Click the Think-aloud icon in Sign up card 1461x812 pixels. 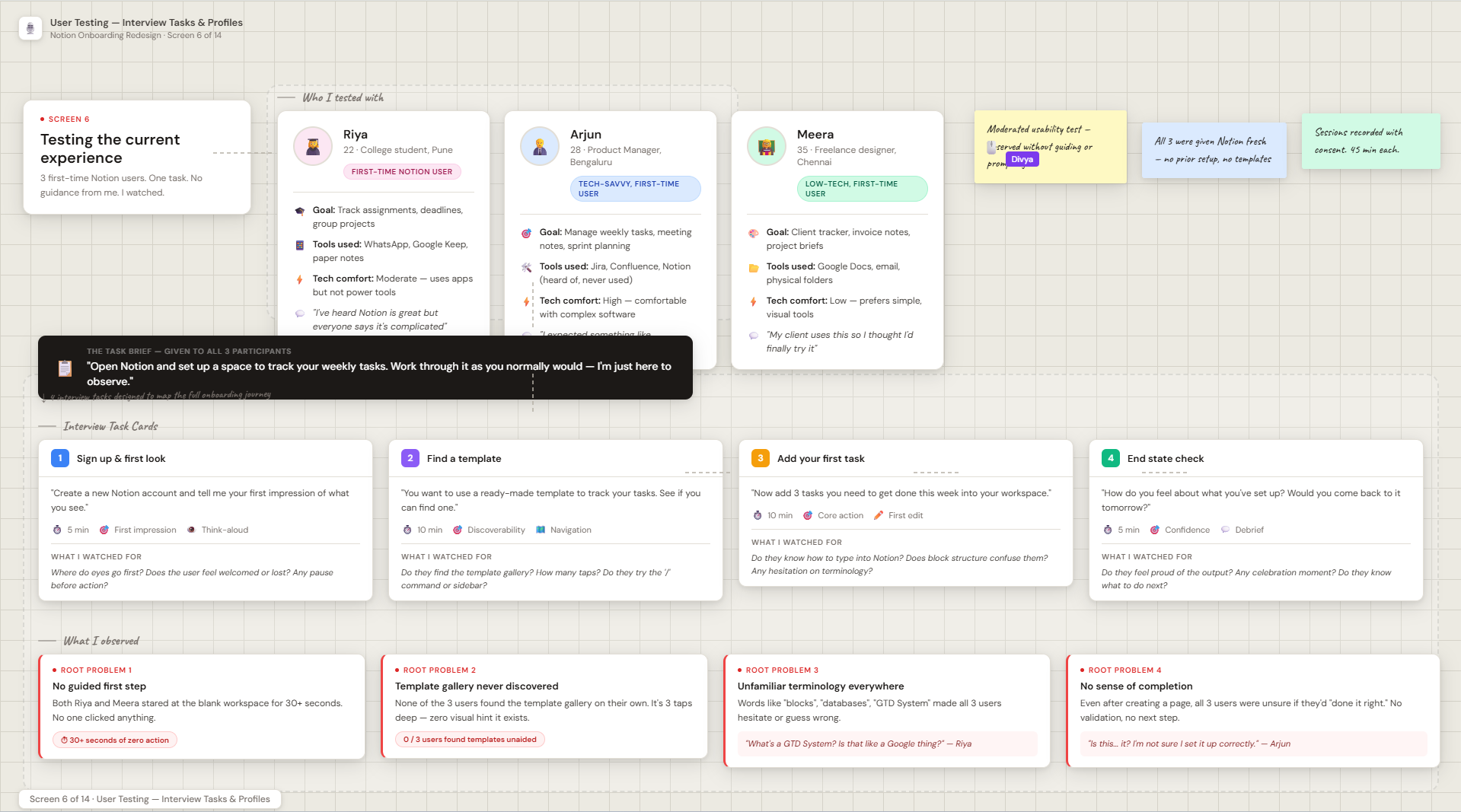pos(191,530)
